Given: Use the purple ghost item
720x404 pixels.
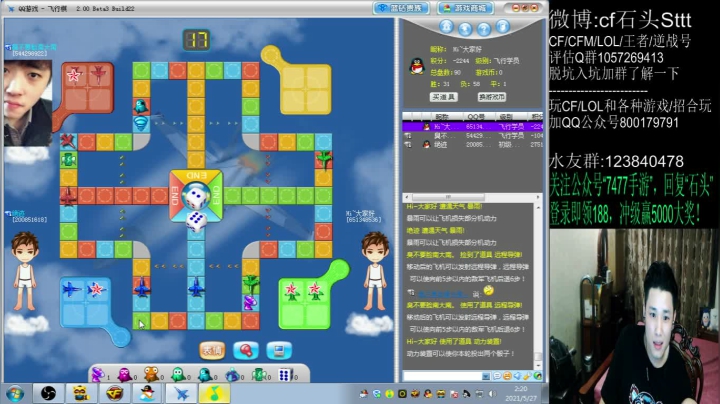Looking at the screenshot, I should point(124,374).
